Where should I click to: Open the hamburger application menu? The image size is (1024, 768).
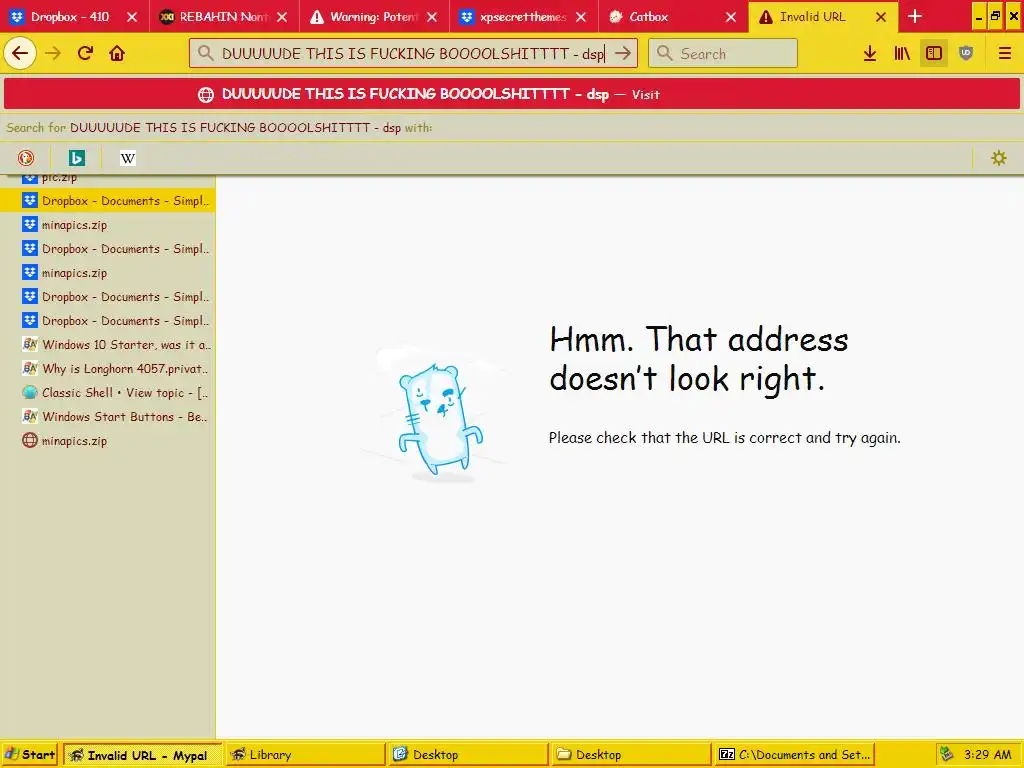point(1004,53)
